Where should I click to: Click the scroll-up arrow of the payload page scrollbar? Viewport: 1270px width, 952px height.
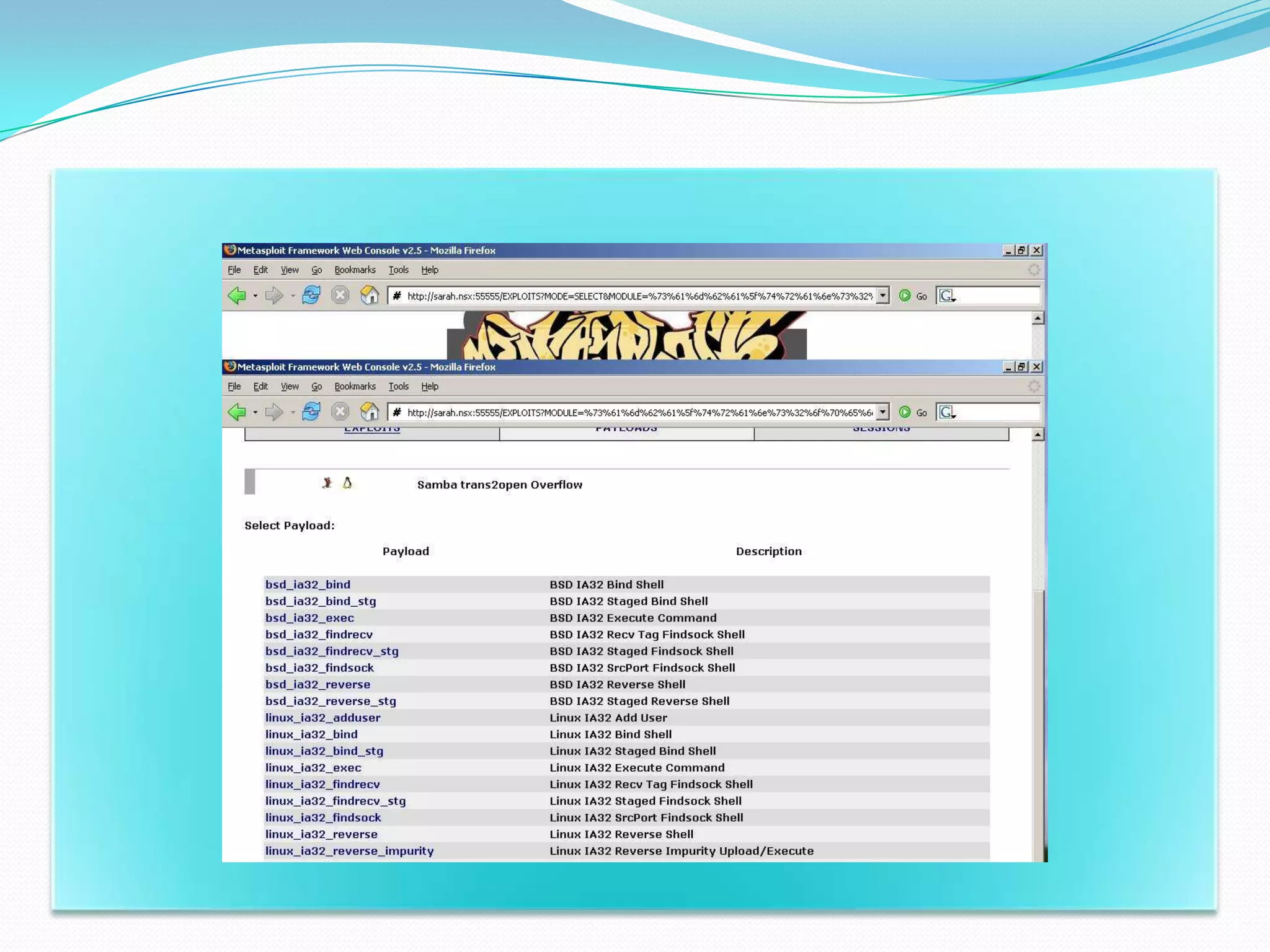pyautogui.click(x=1037, y=435)
